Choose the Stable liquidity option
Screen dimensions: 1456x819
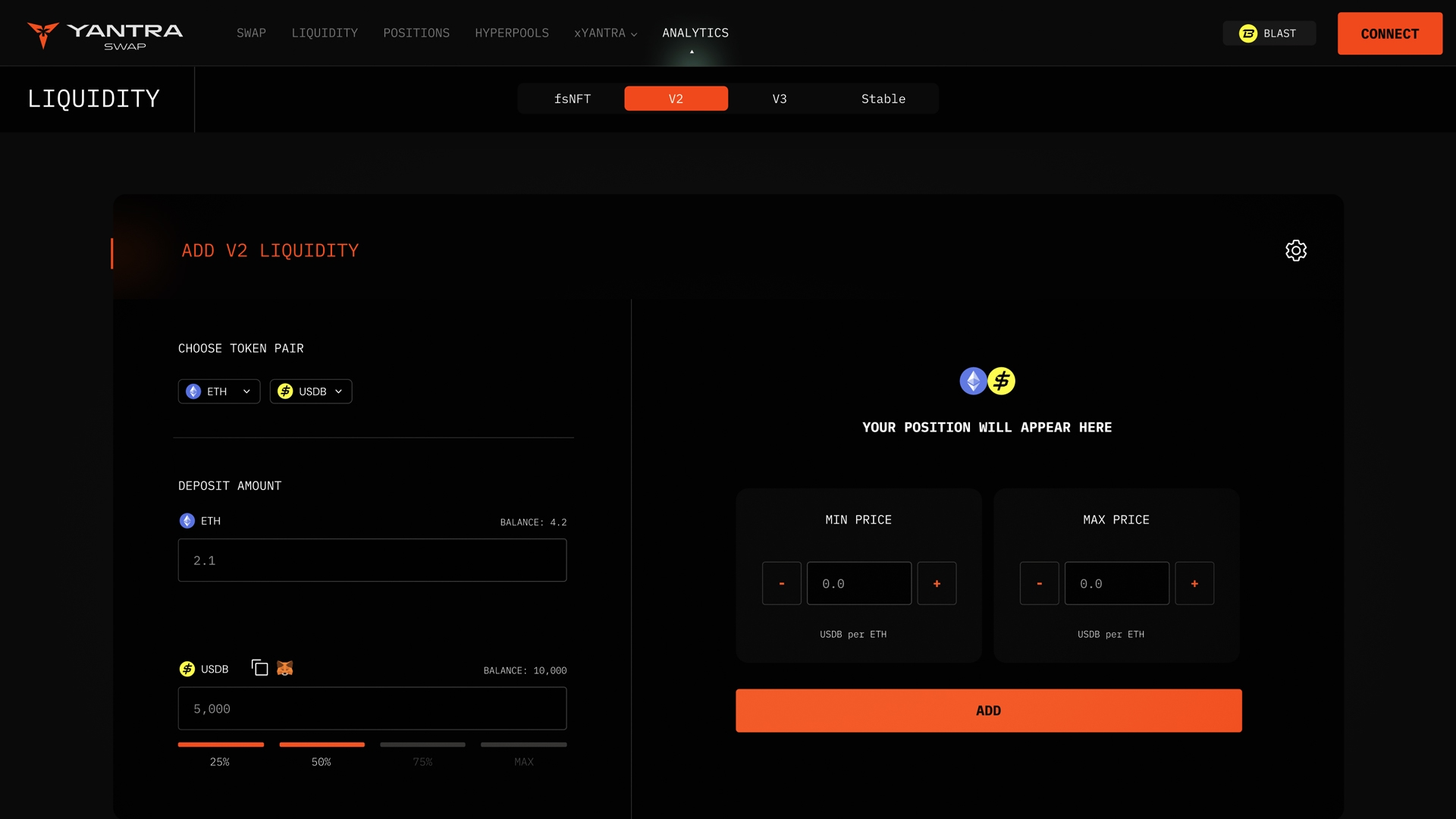(x=883, y=99)
